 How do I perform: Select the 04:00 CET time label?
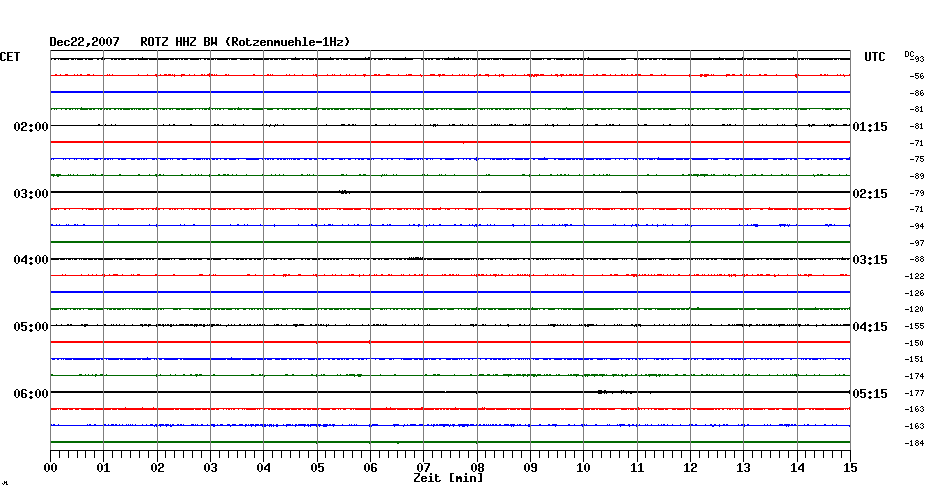point(31,260)
